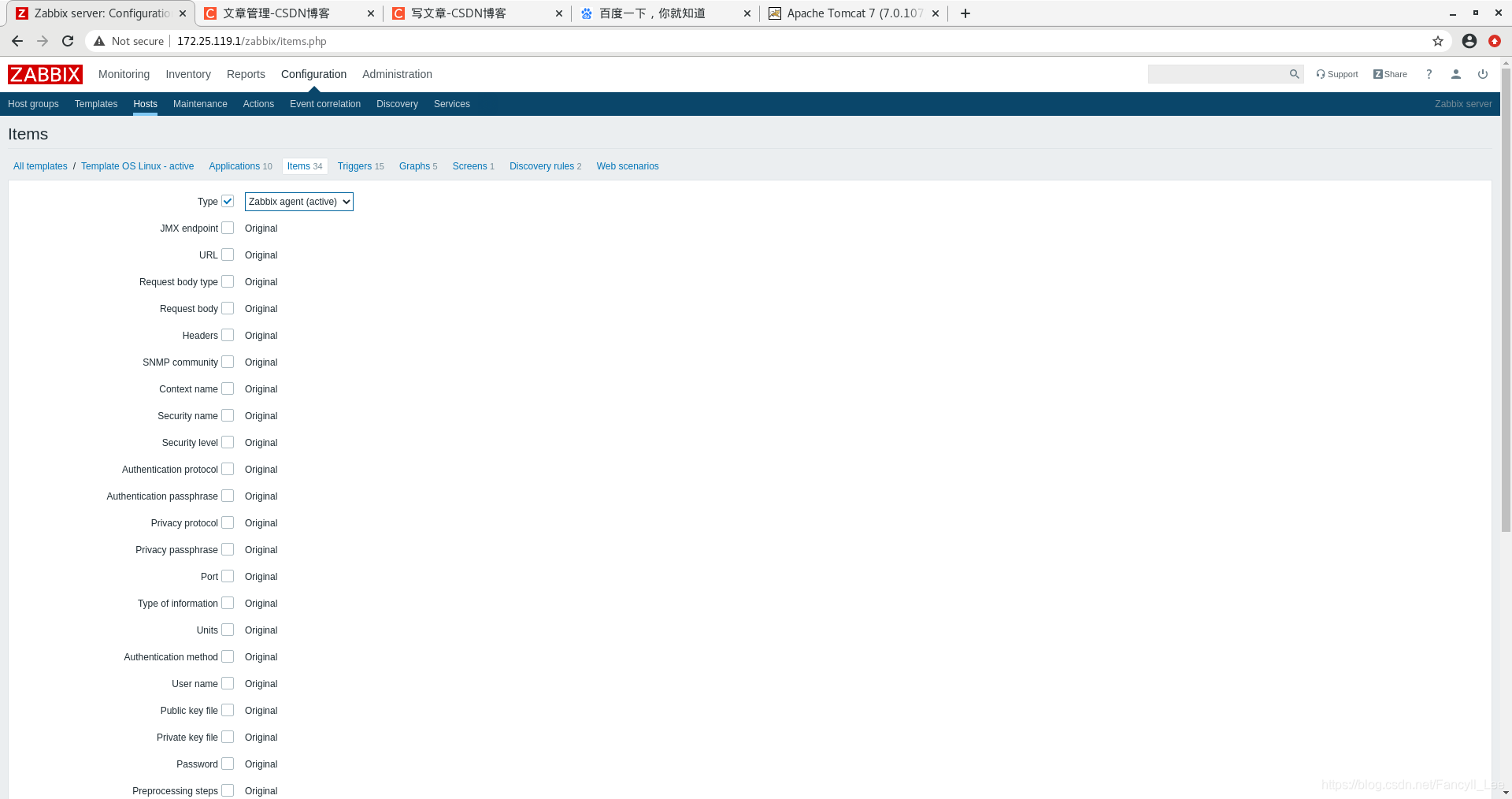Image resolution: width=1512 pixels, height=799 pixels.
Task: Enable the URL checkbox
Action: tap(228, 255)
